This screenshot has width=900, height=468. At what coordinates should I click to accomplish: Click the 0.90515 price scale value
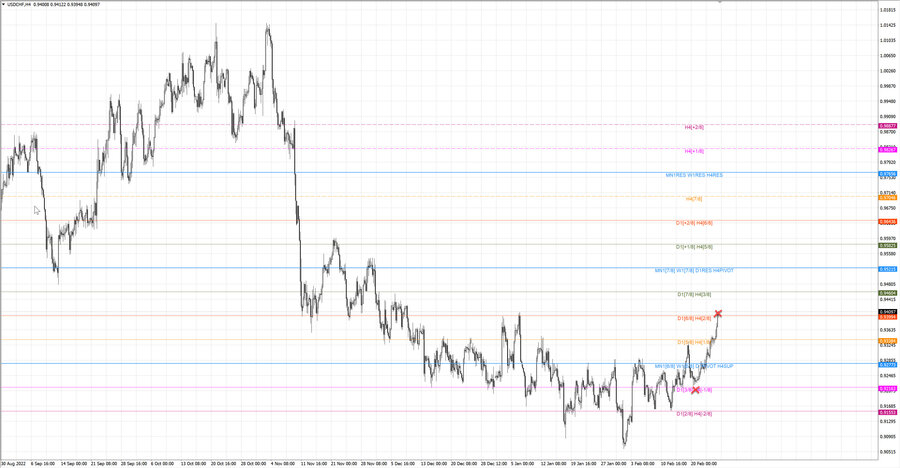pos(888,452)
